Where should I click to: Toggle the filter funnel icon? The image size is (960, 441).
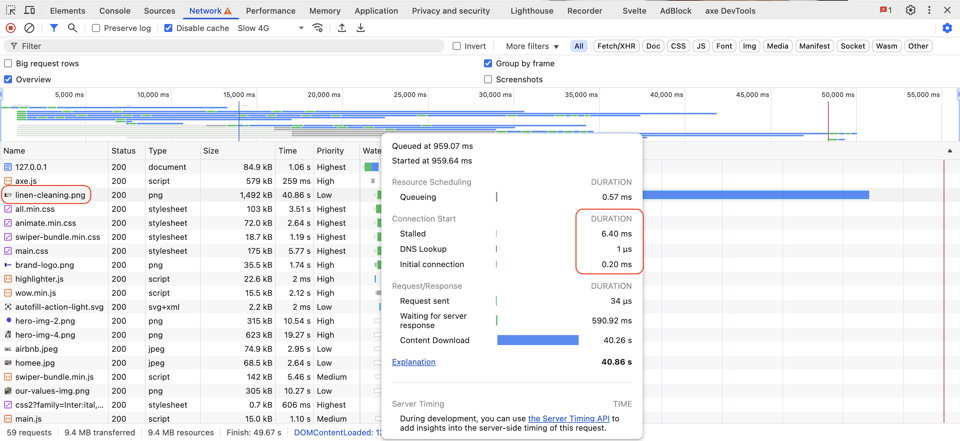click(54, 28)
